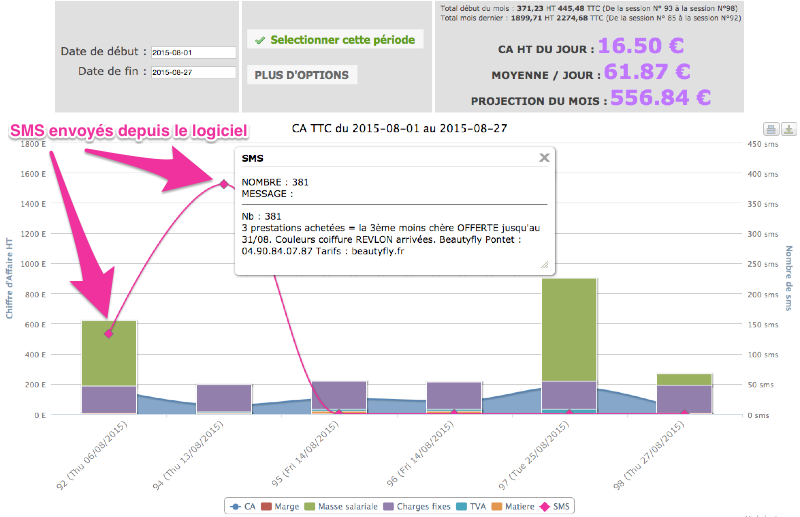800x517 pixels.
Task: Expand the PLUS D'OPTIONS section
Action: (302, 75)
